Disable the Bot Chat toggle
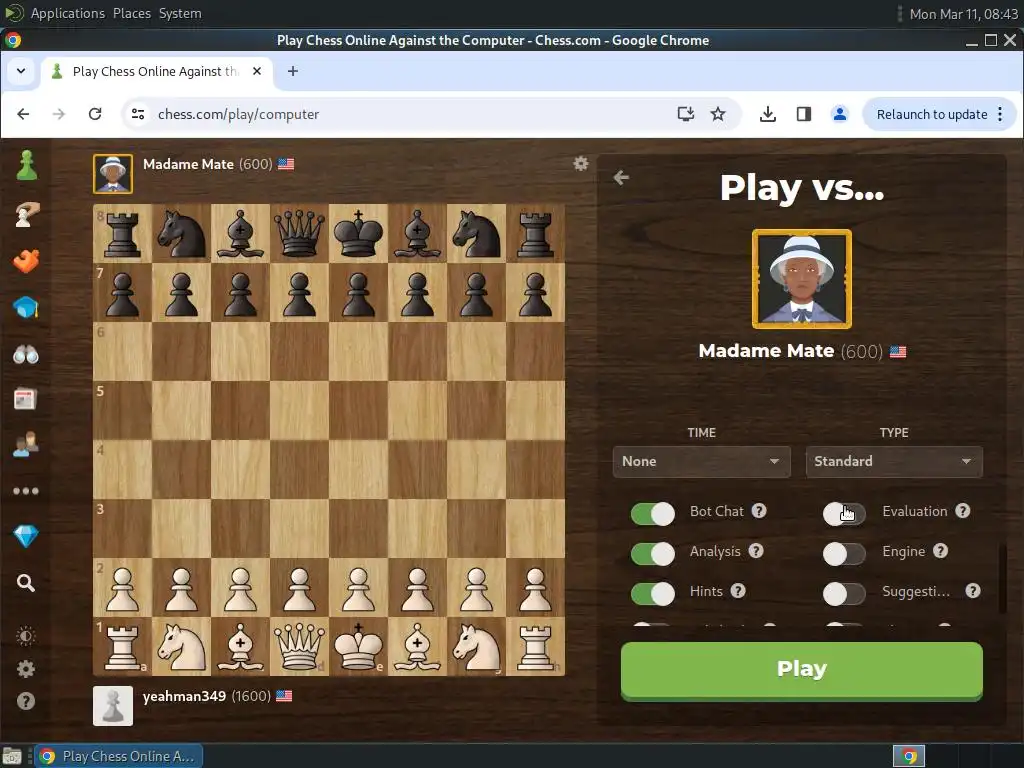Viewport: 1024px width, 768px height. [x=652, y=513]
